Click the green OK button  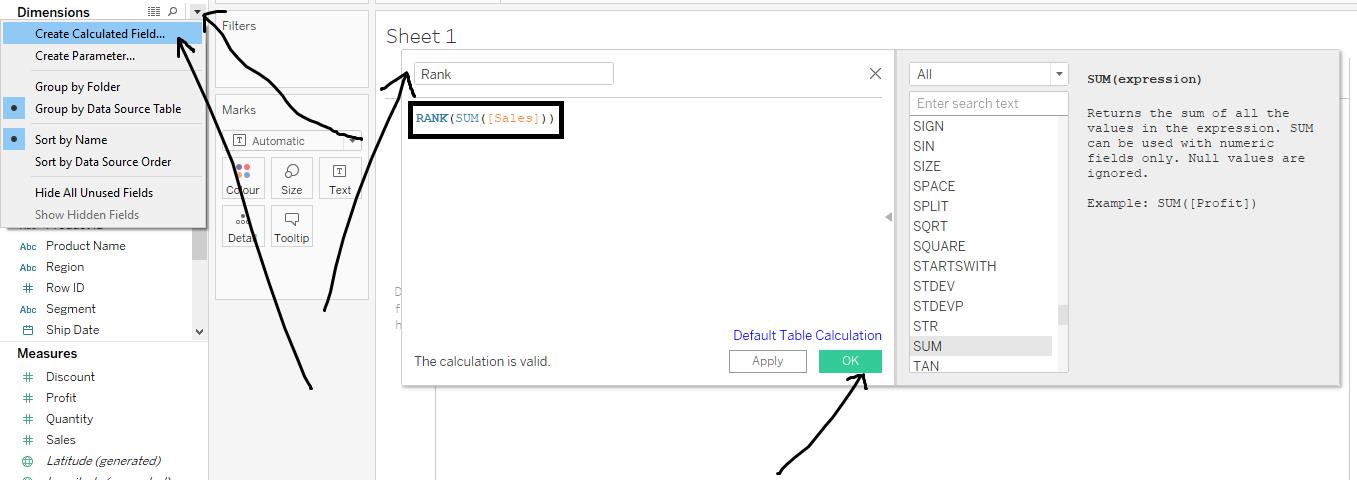point(850,361)
